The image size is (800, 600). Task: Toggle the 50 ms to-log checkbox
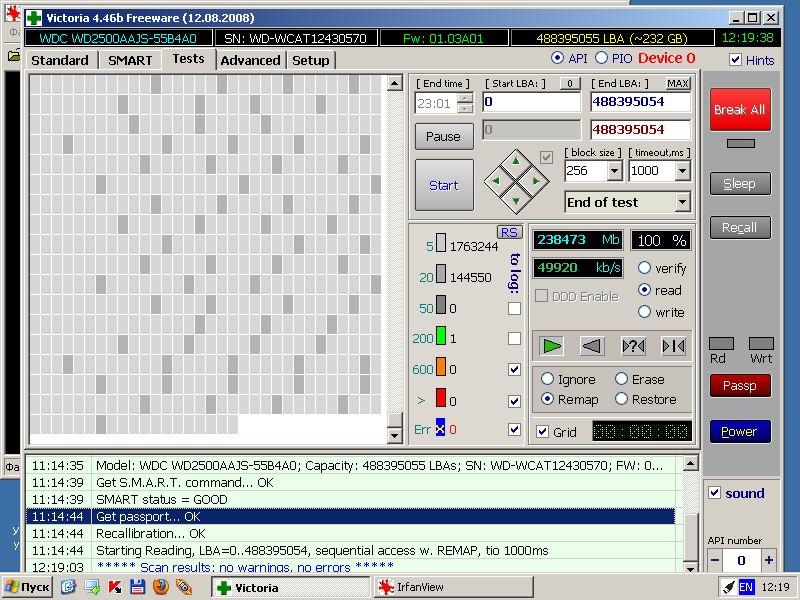tap(514, 308)
